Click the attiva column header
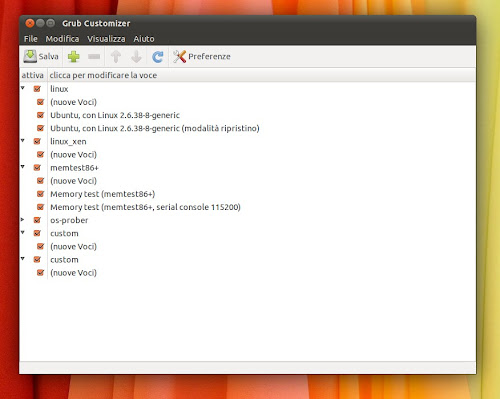The height and width of the screenshot is (399, 500). coord(33,75)
